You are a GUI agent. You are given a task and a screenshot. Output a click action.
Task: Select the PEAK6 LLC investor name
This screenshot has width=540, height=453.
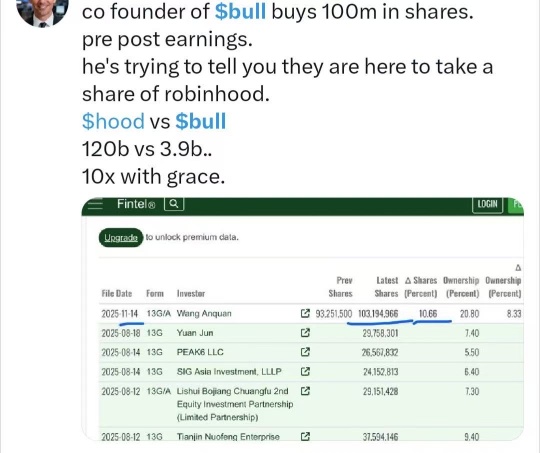pyautogui.click(x=200, y=352)
